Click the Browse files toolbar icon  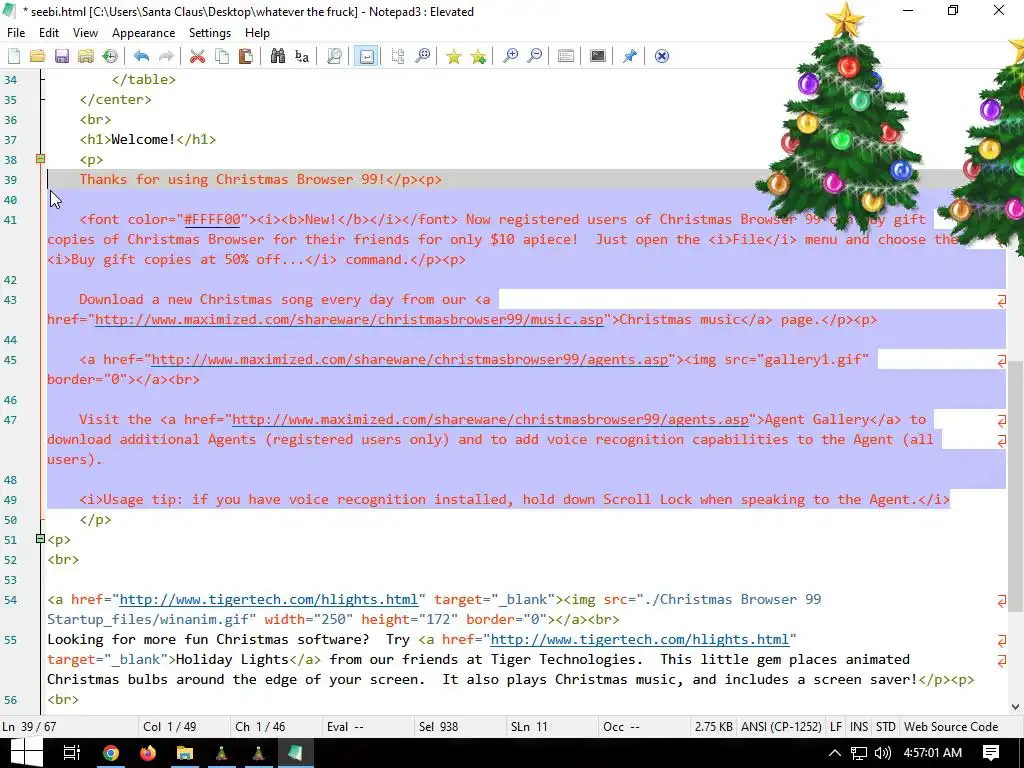coord(86,56)
